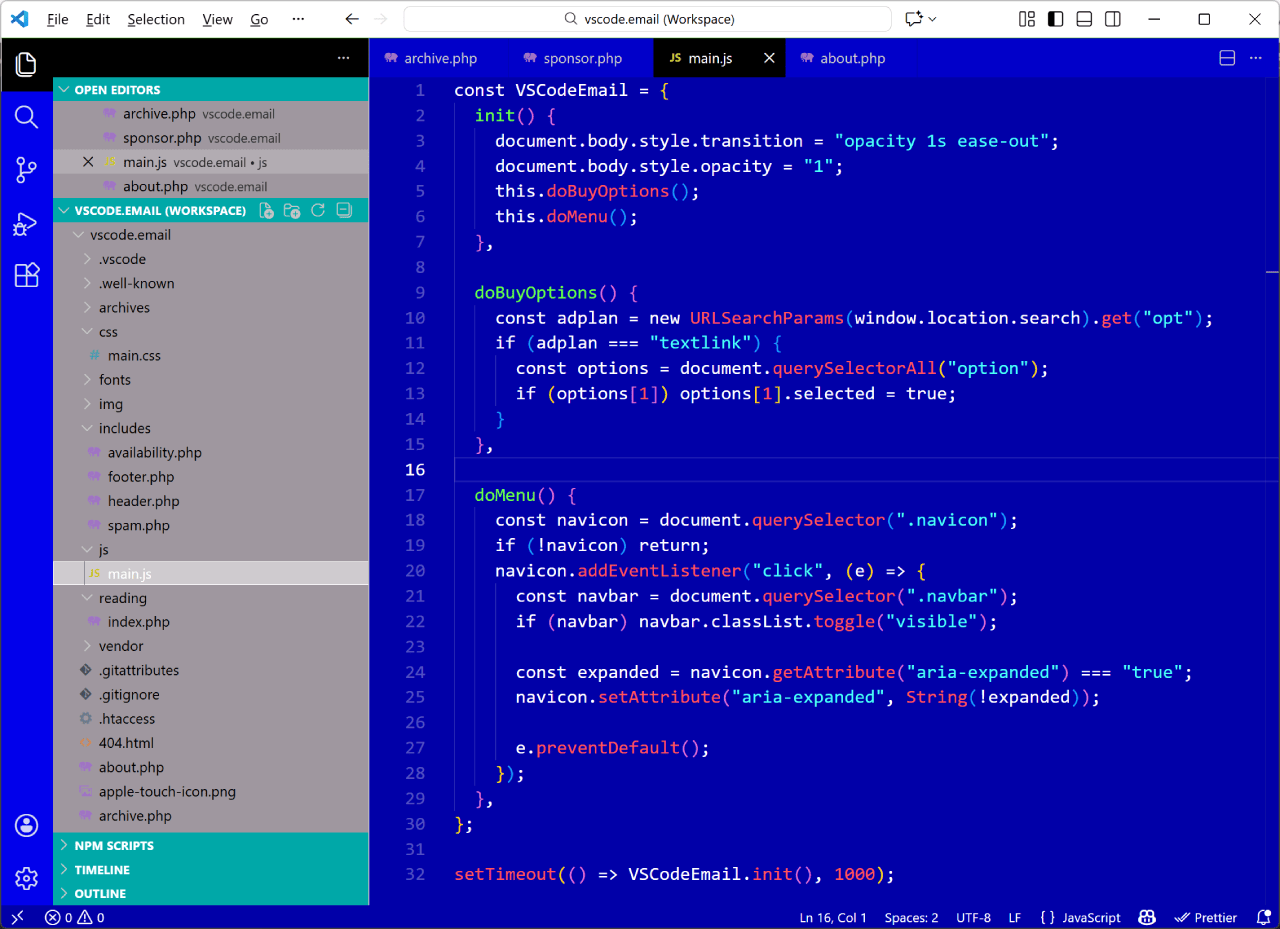Open the Extensions view
The width and height of the screenshot is (1280, 929).
click(x=26, y=274)
